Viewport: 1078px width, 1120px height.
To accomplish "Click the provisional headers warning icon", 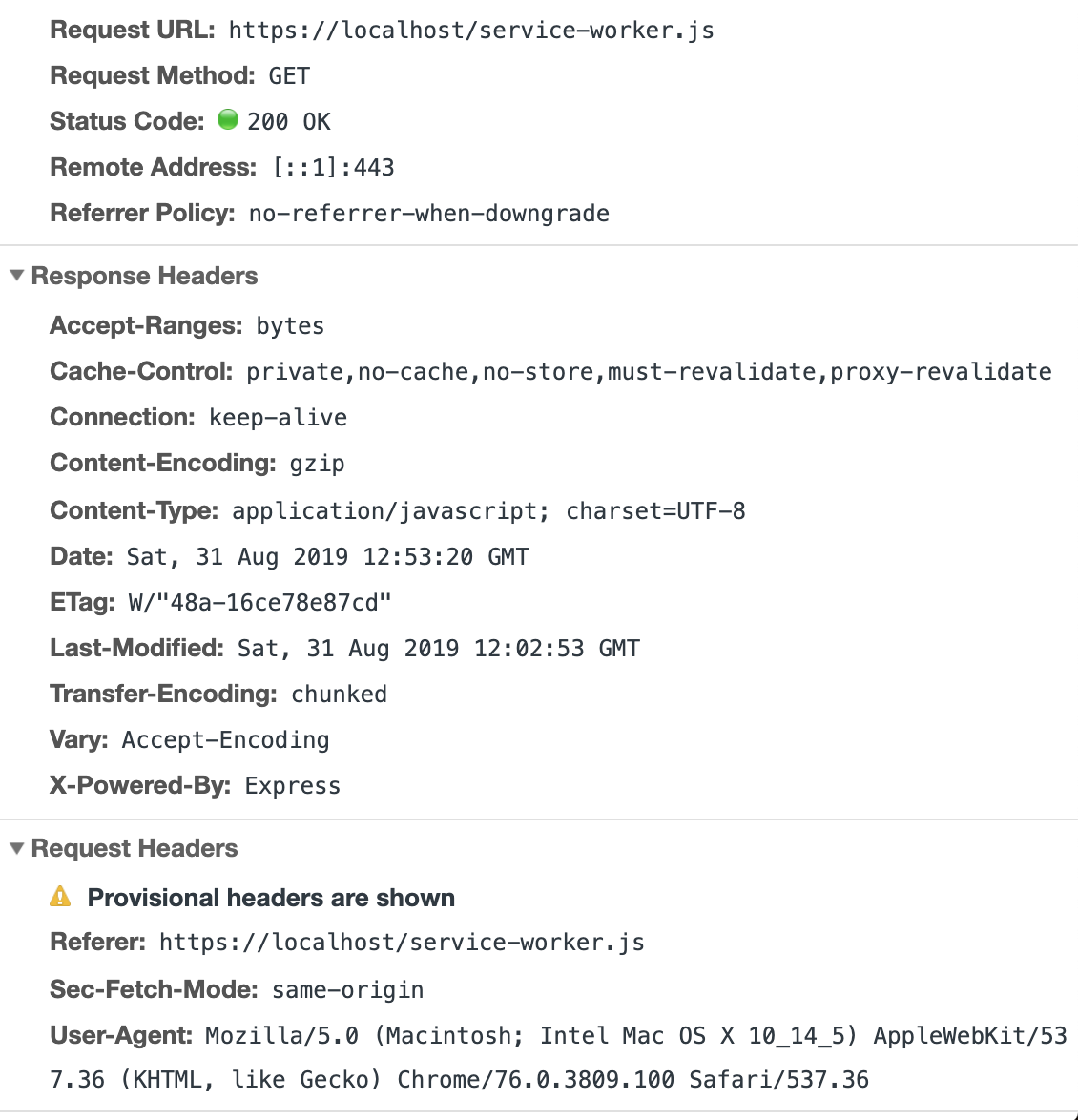I will point(60,897).
